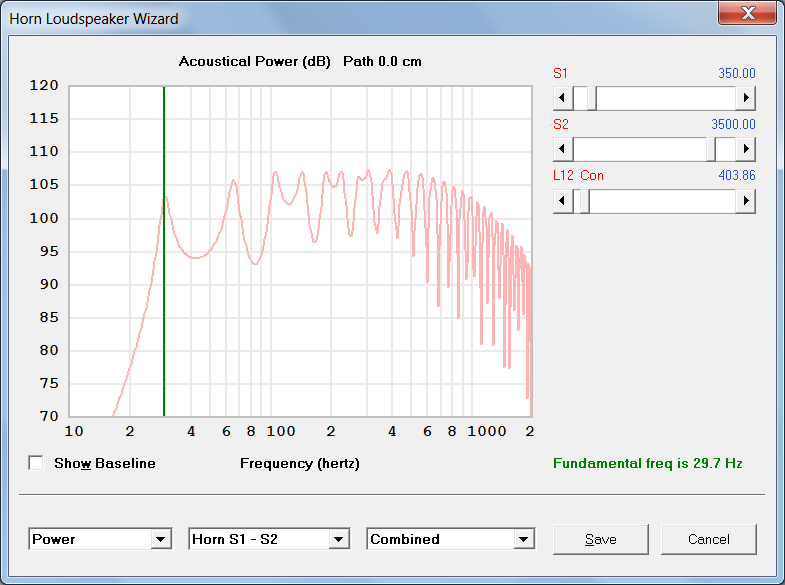Click the S1 slider right arrow
The width and height of the screenshot is (785, 585).
tap(745, 98)
